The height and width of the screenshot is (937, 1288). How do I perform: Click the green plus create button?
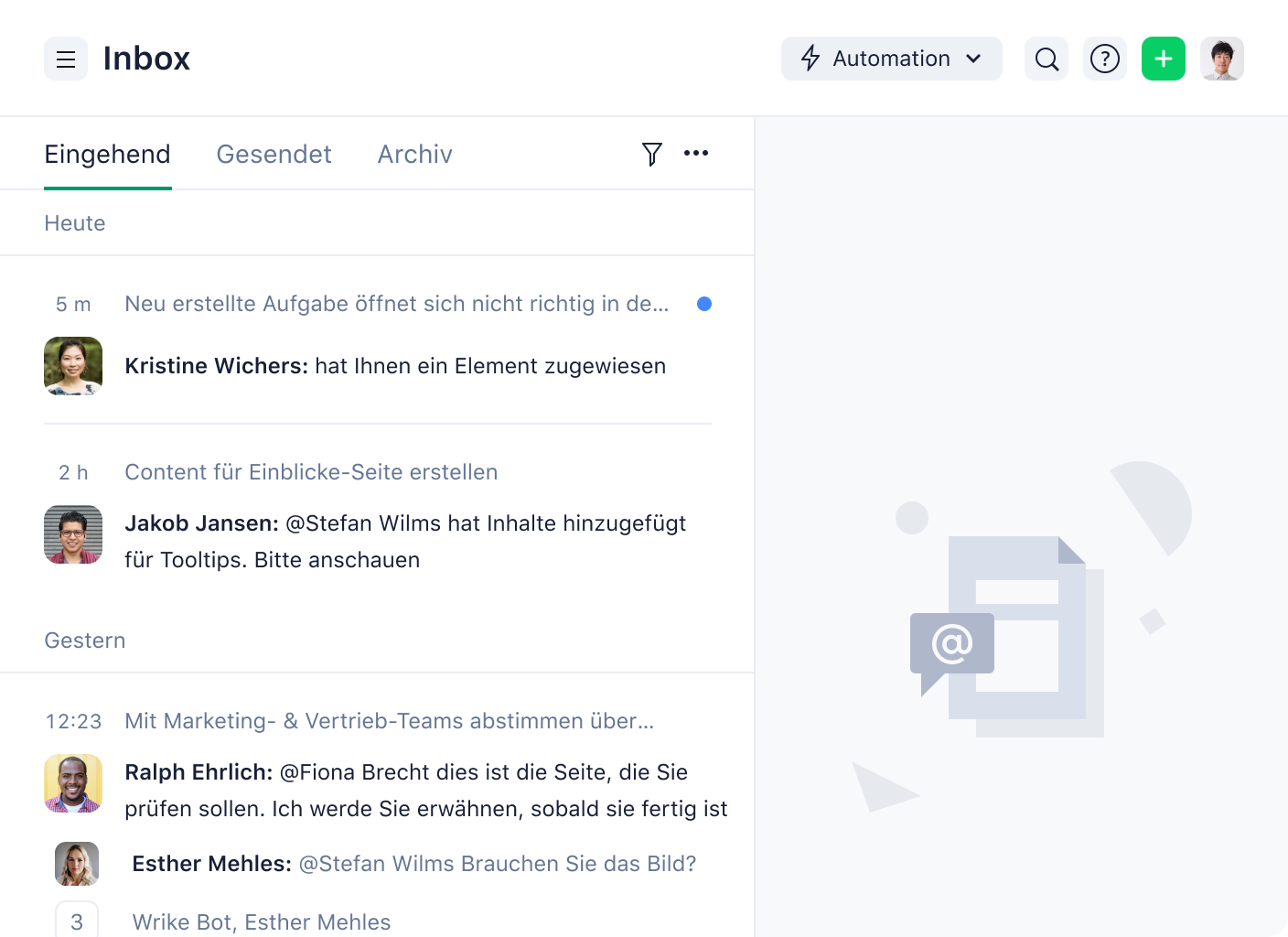1164,59
